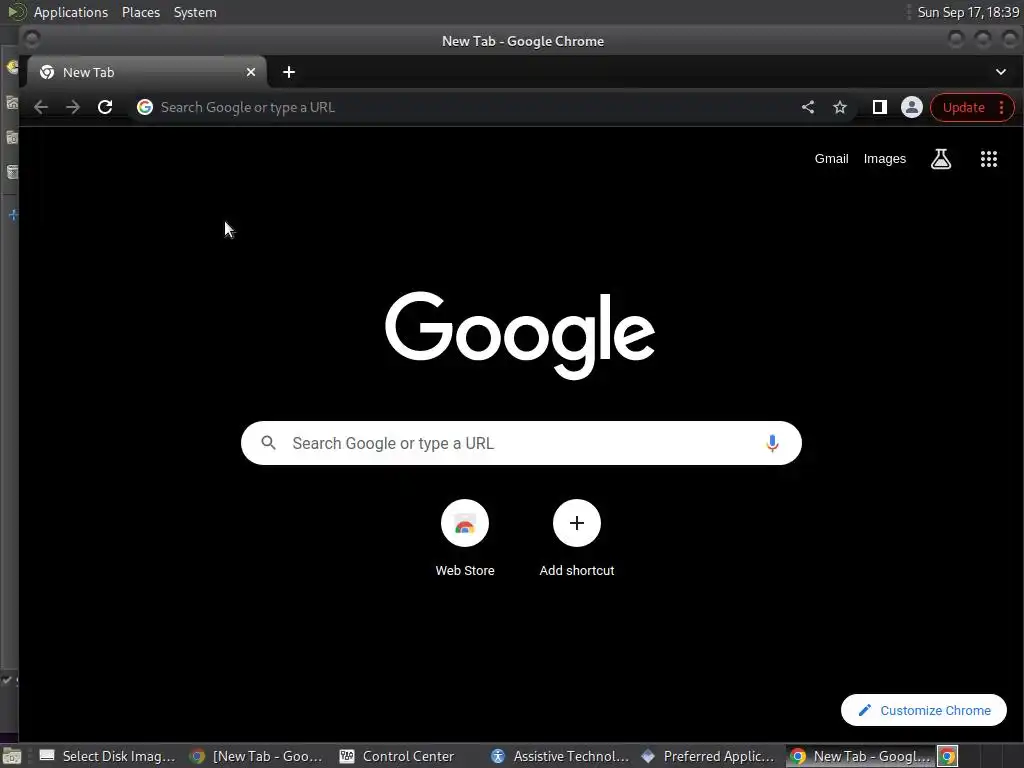1024x768 pixels.
Task: Open Gmail link
Action: point(831,159)
